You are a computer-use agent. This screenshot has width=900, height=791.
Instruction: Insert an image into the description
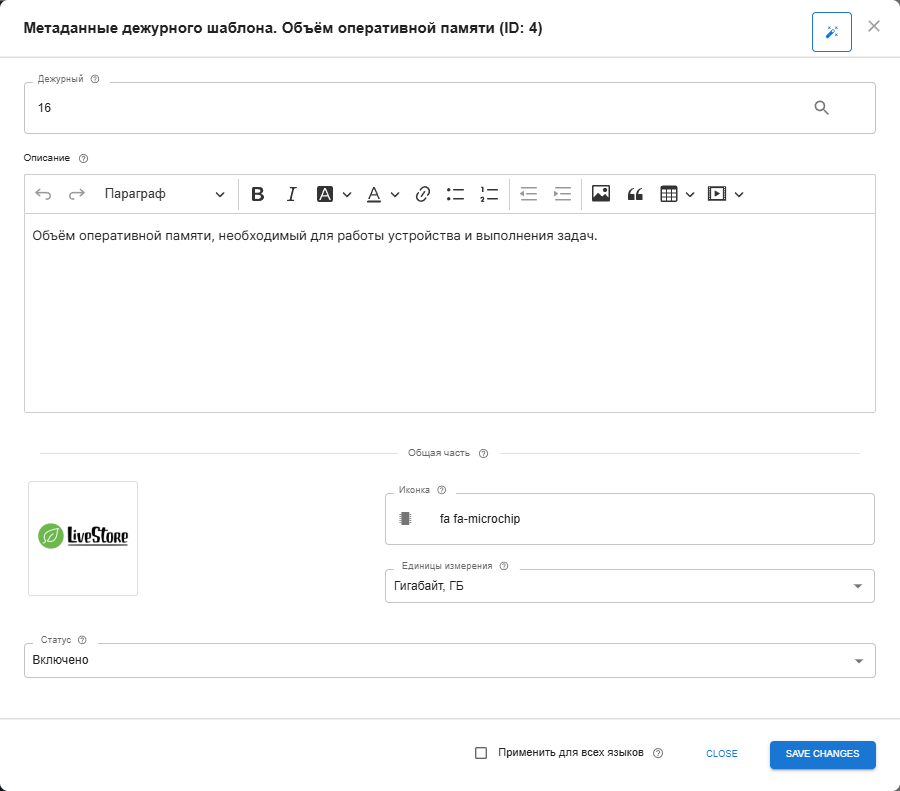tap(601, 194)
